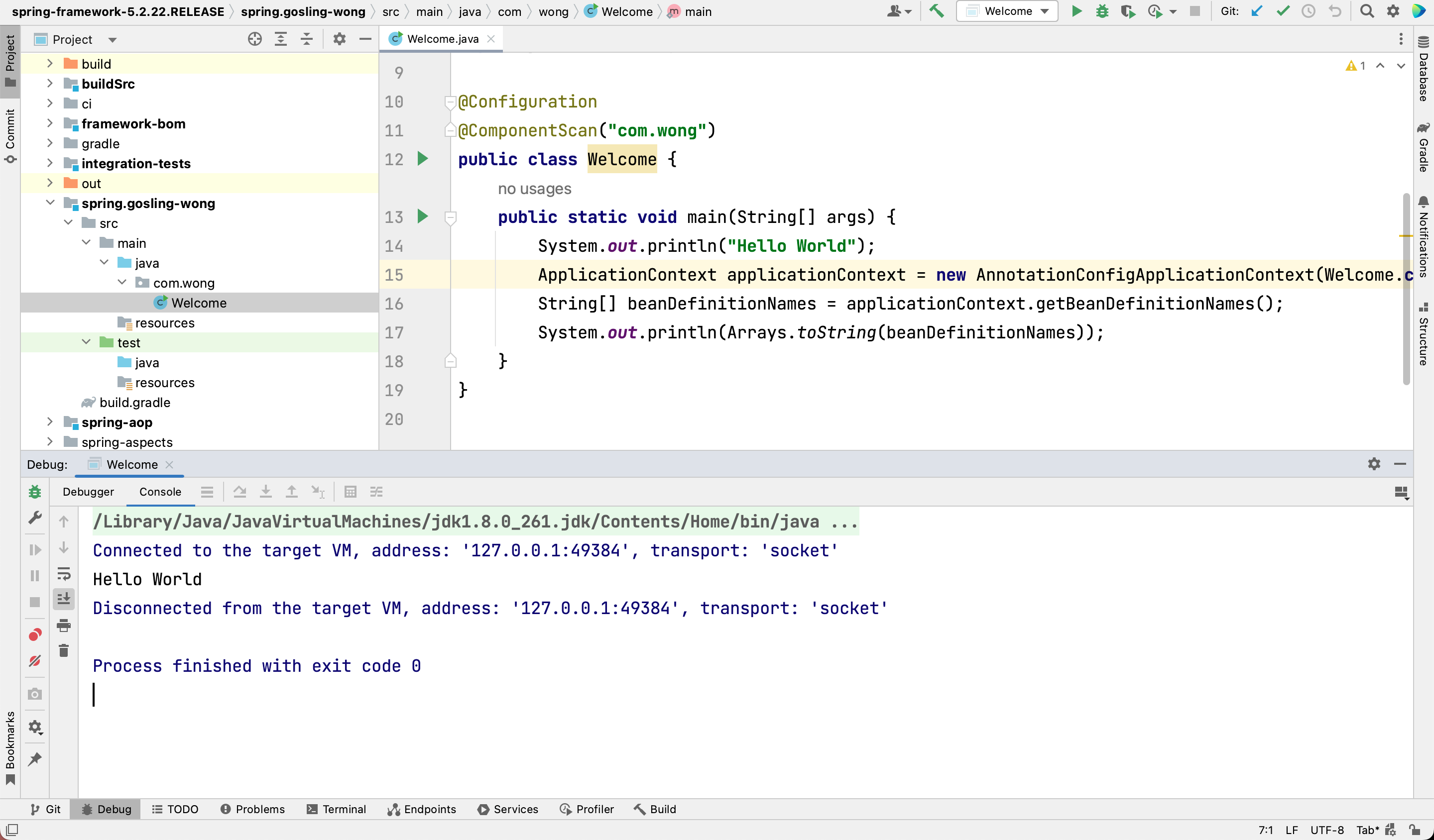
Task: Click the Debug mode icon
Action: pyautogui.click(x=1102, y=12)
